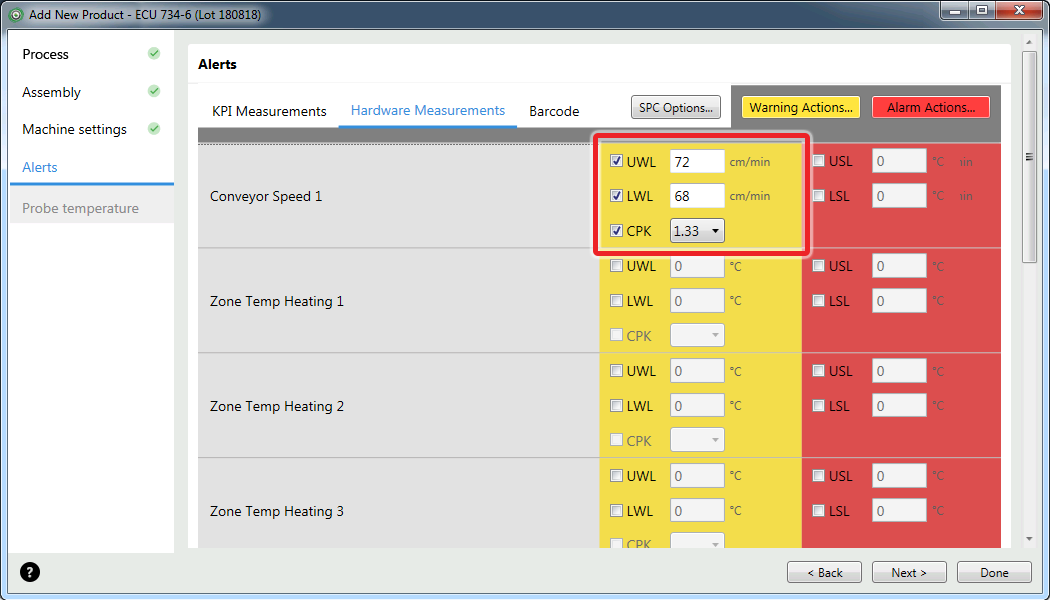Click the Next button
This screenshot has width=1050, height=600.
(x=909, y=573)
